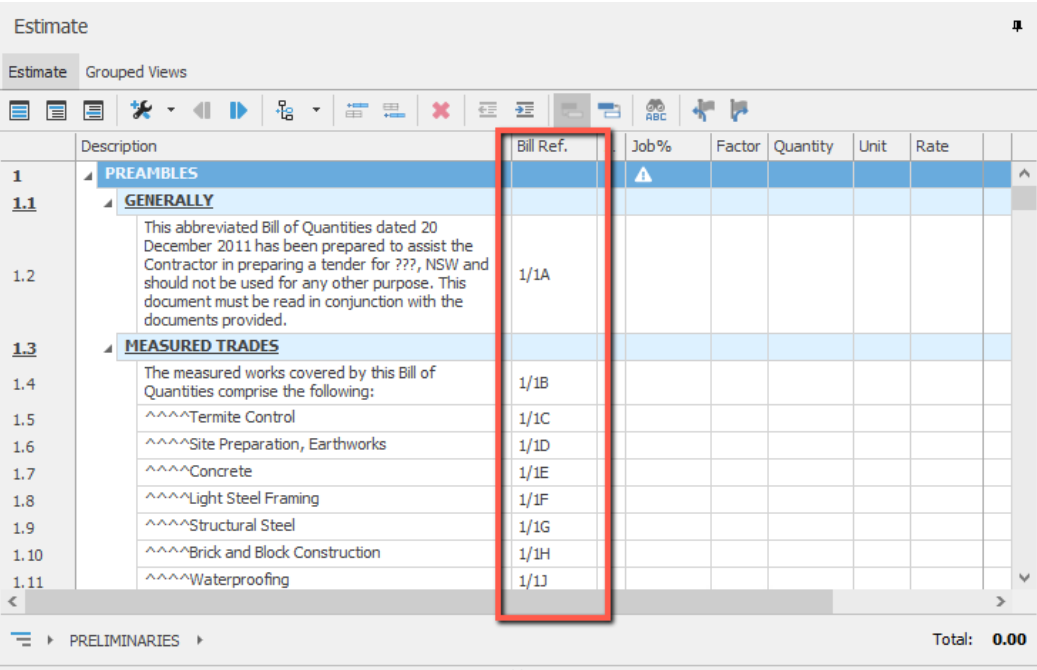Click the blue next arrow icon
Screen dimensions: 1037x670
point(238,110)
